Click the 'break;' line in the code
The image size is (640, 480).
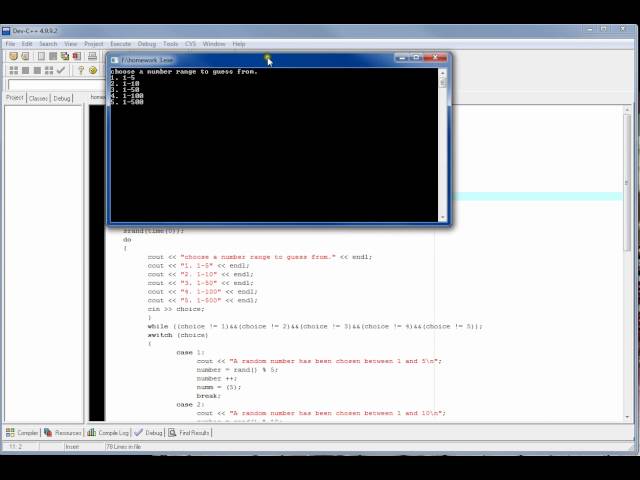pos(209,396)
